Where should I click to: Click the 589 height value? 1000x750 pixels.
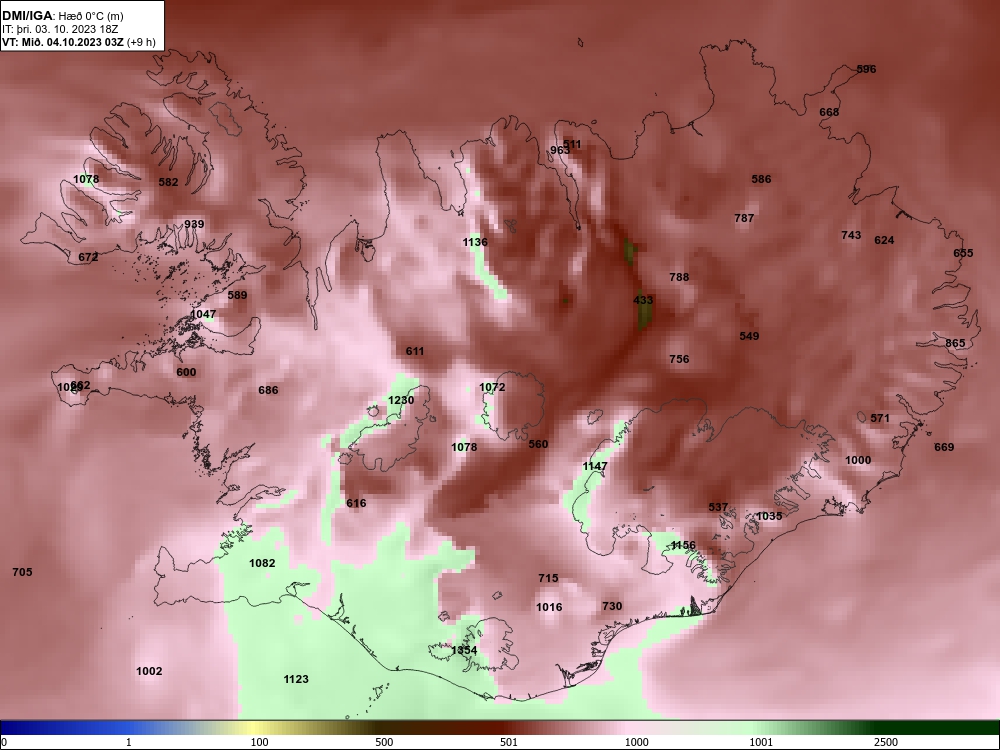click(237, 295)
